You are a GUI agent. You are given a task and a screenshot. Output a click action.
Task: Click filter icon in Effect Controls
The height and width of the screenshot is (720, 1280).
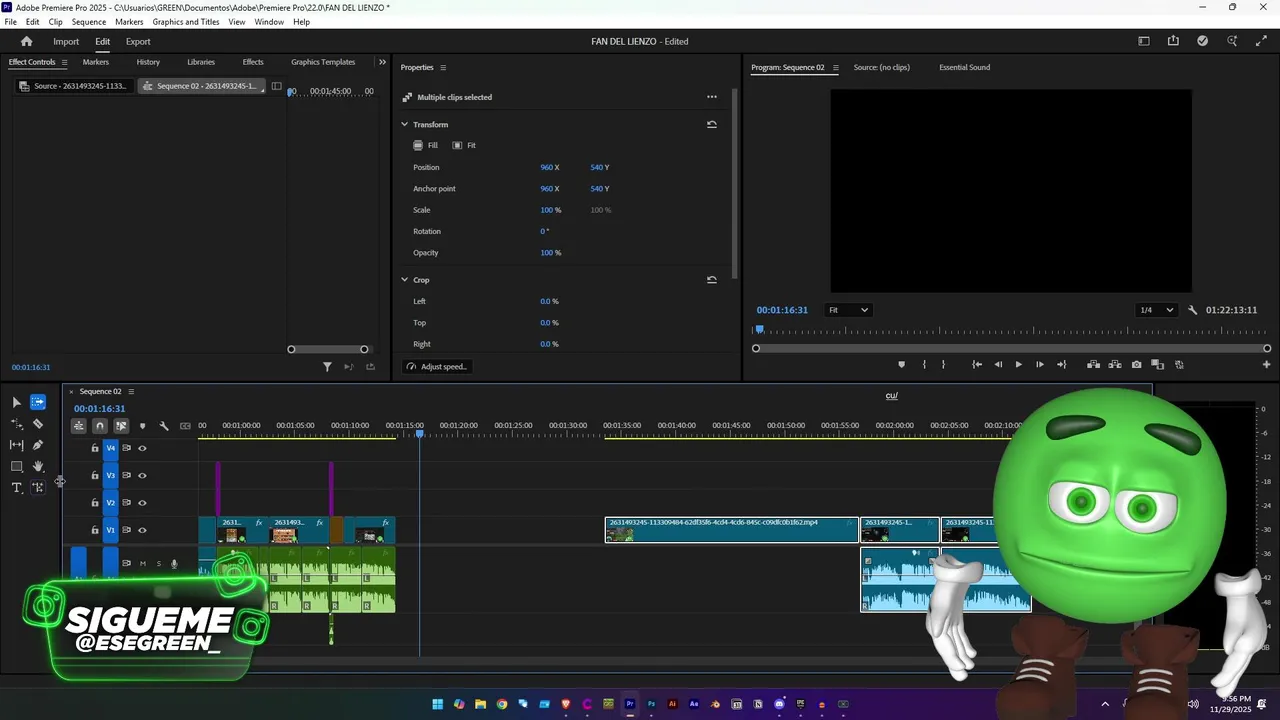327,367
